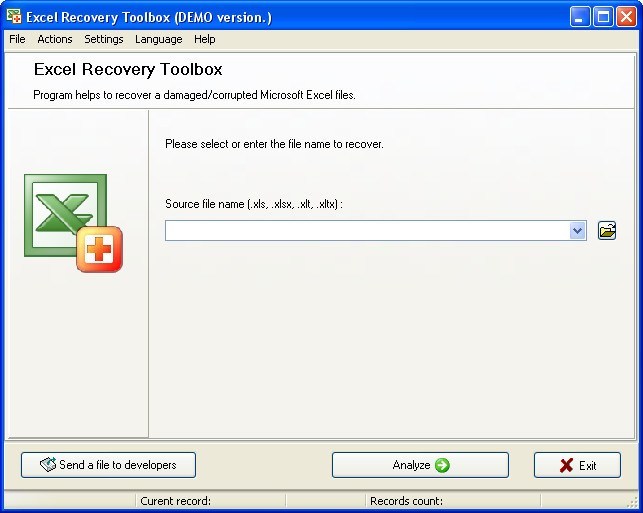
Task: Focus the source file name text field
Action: (x=366, y=231)
